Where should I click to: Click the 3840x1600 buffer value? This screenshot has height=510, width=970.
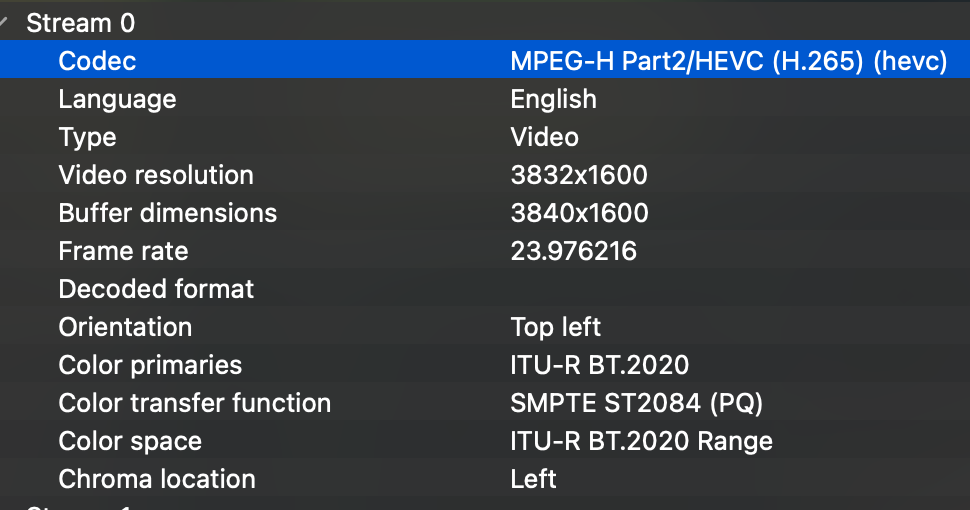tap(579, 213)
